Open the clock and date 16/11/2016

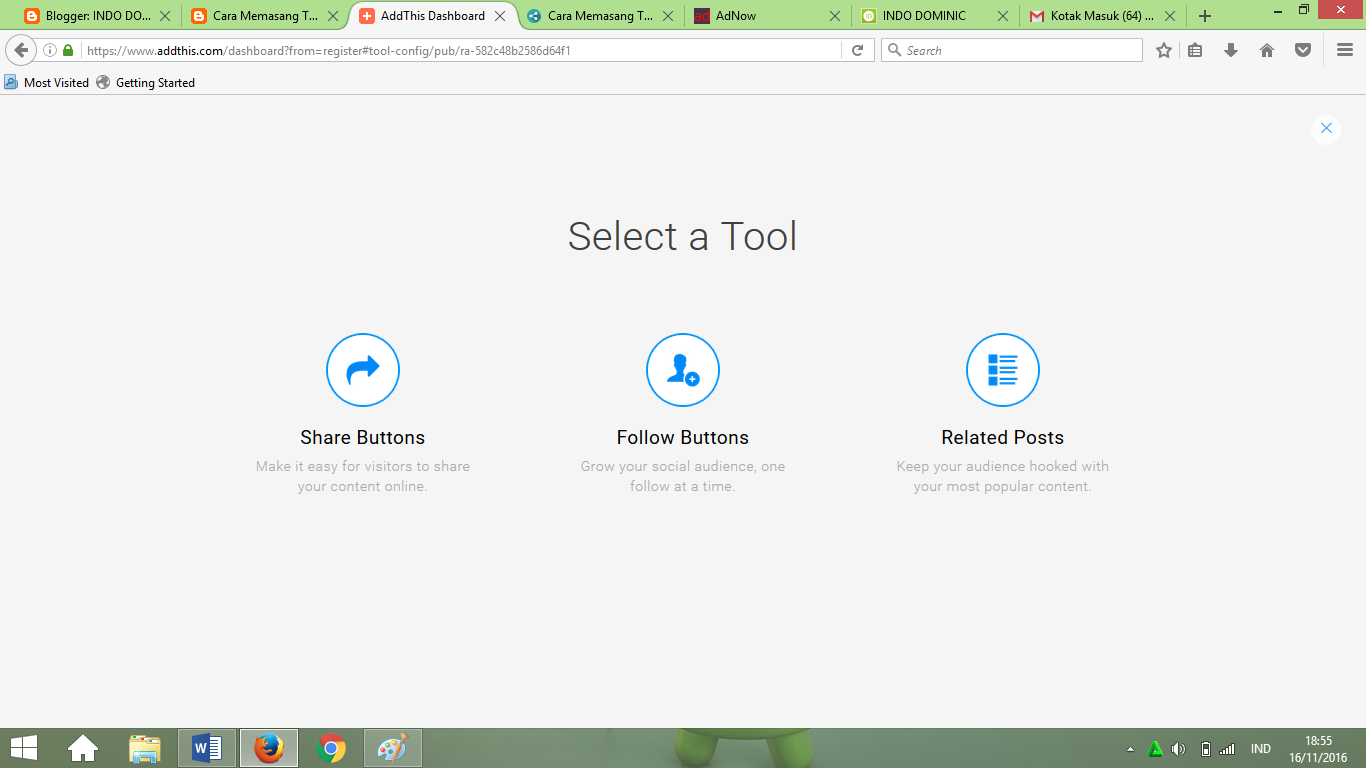(x=1318, y=749)
